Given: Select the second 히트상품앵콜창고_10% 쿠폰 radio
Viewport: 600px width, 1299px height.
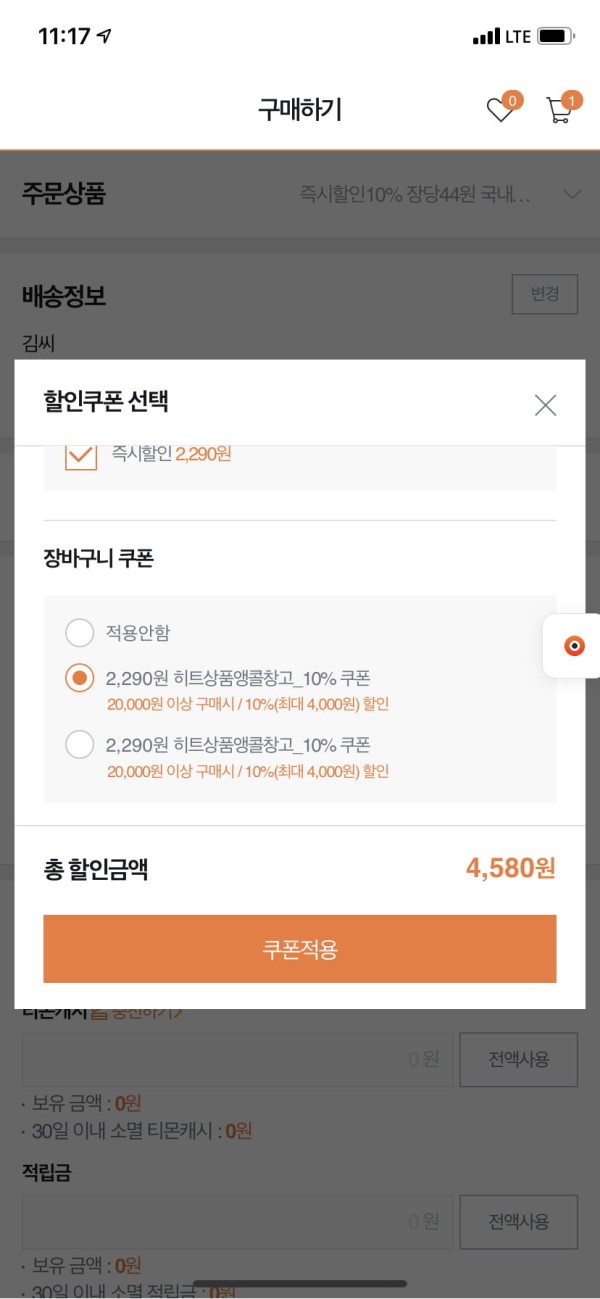Looking at the screenshot, I should tap(80, 745).
